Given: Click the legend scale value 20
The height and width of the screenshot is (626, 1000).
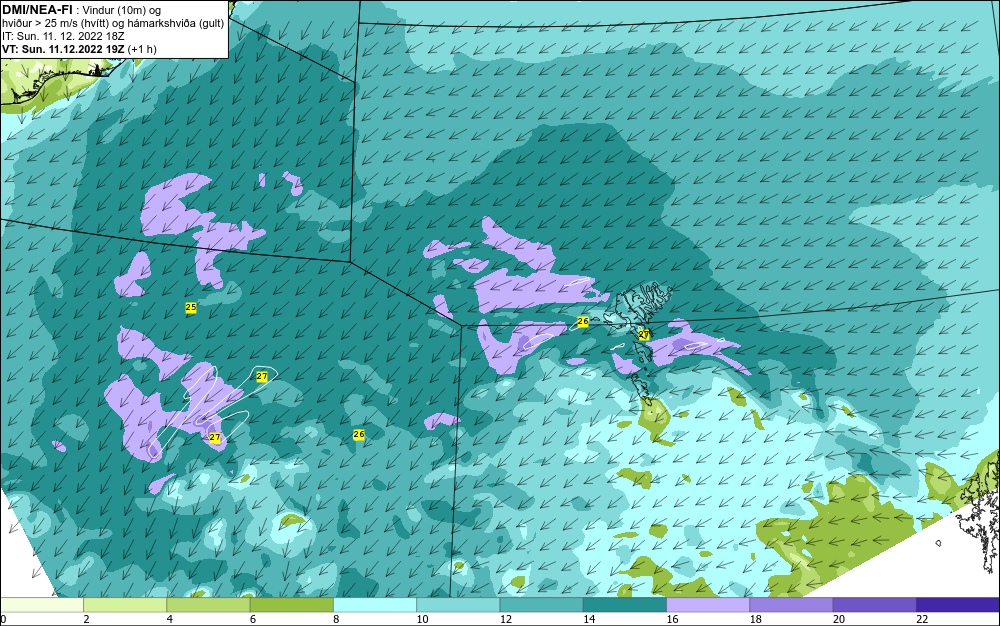Looking at the screenshot, I should (x=839, y=619).
